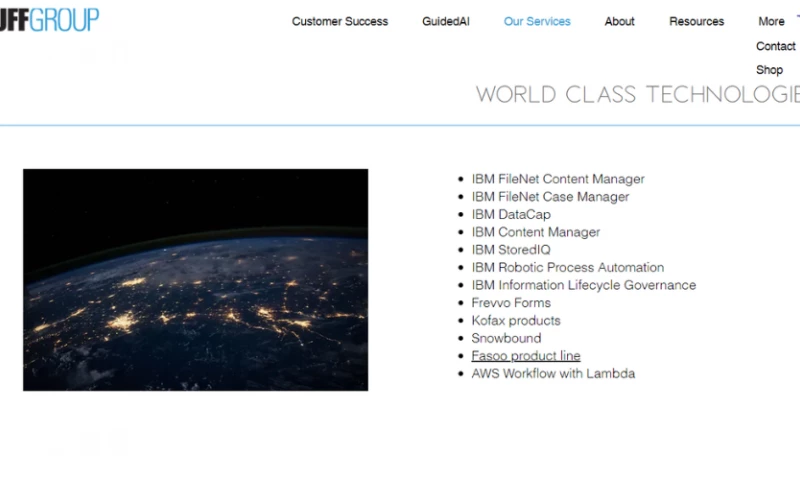
Task: Click AWS Workflow with Lambda entry
Action: tap(552, 374)
